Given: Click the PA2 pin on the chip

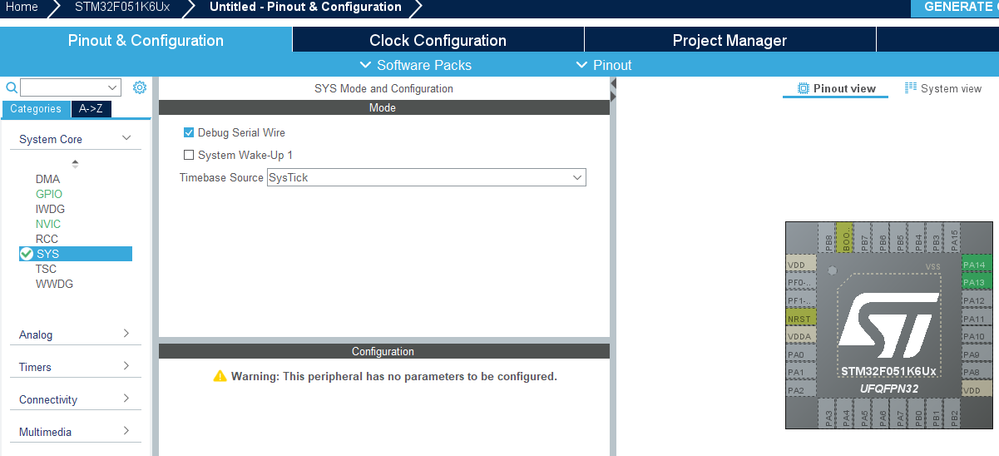Looking at the screenshot, I should pos(801,390).
